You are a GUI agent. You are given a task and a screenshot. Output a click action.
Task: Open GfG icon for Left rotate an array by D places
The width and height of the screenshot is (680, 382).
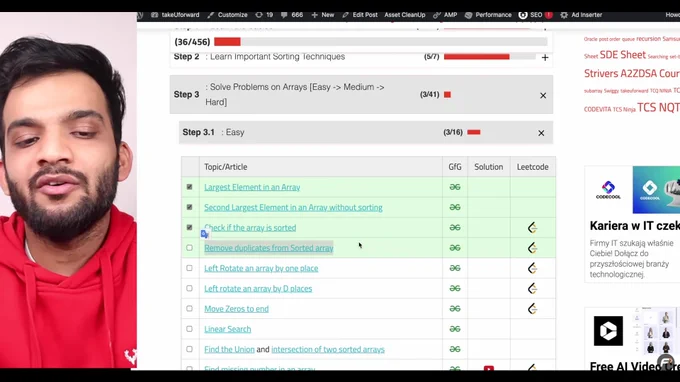(454, 288)
